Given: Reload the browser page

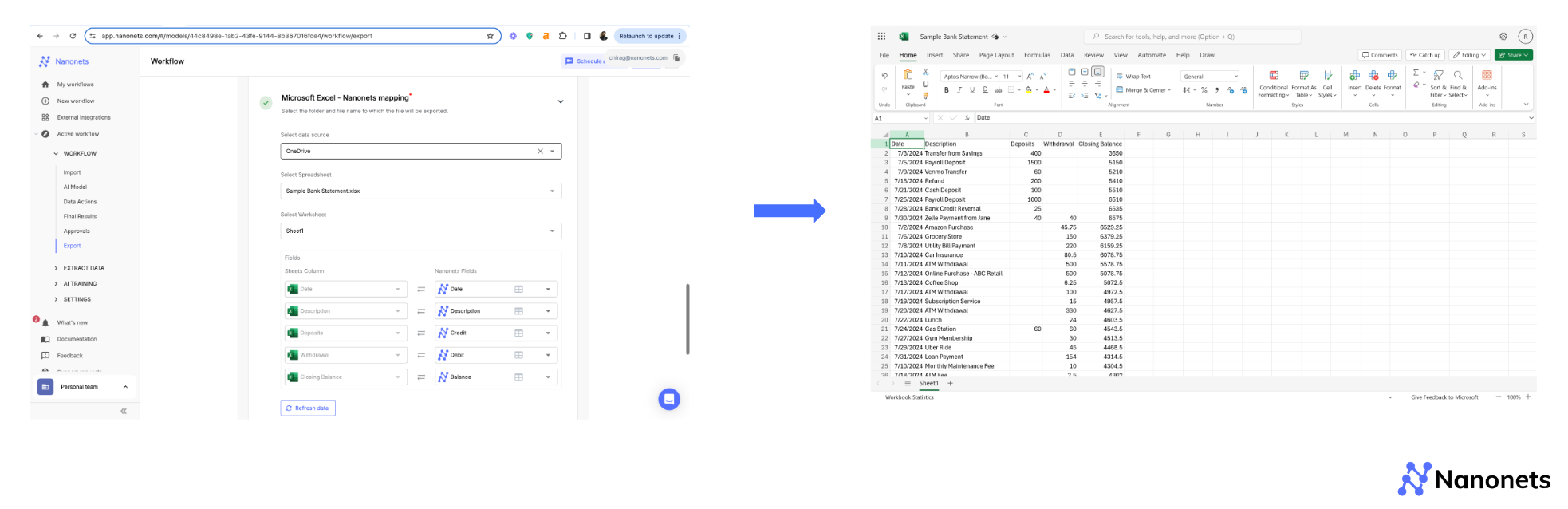Looking at the screenshot, I should 73,36.
